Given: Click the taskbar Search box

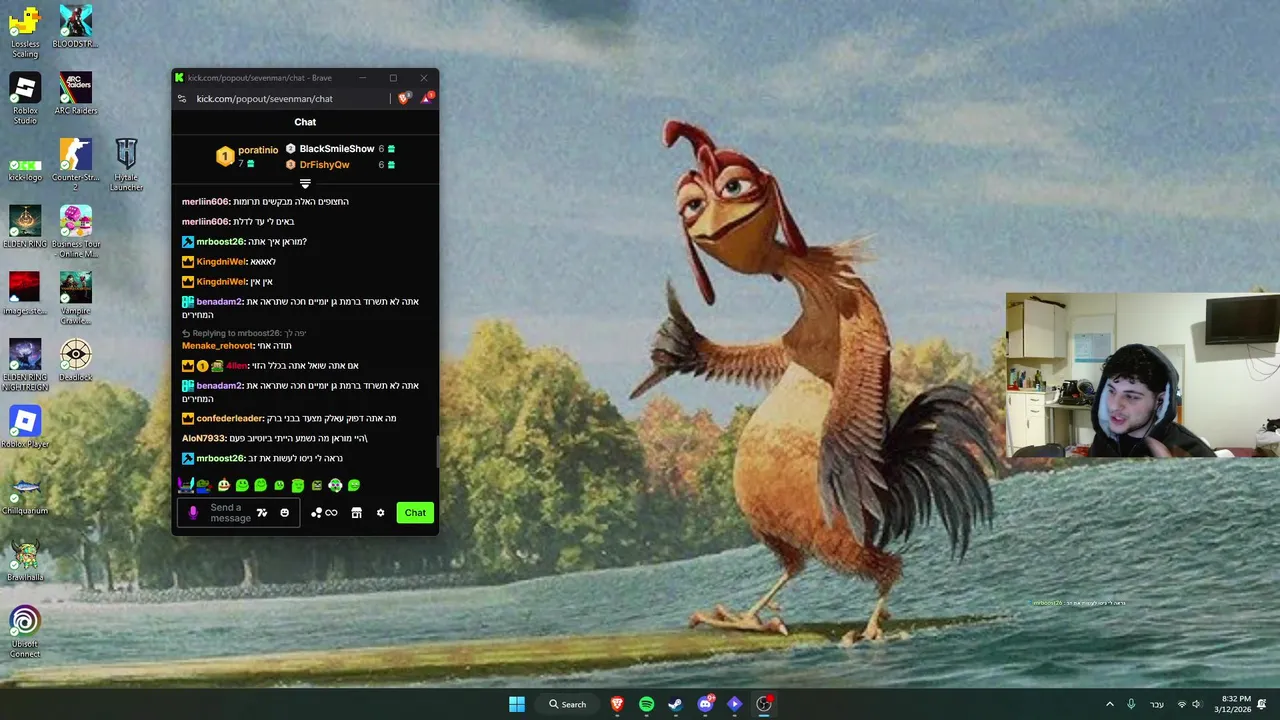Looking at the screenshot, I should (x=567, y=704).
